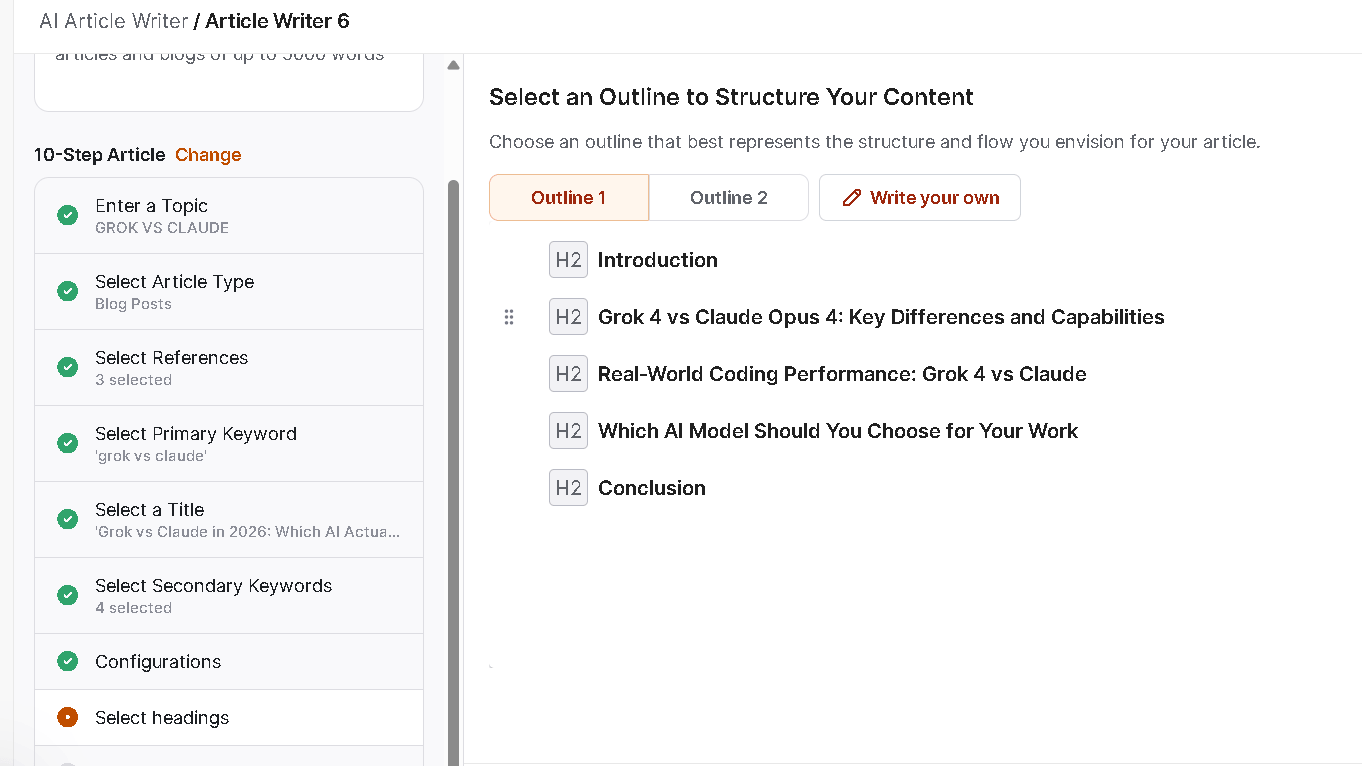Click the H2 badge next to Which AI Model Should You Choose

point(568,431)
